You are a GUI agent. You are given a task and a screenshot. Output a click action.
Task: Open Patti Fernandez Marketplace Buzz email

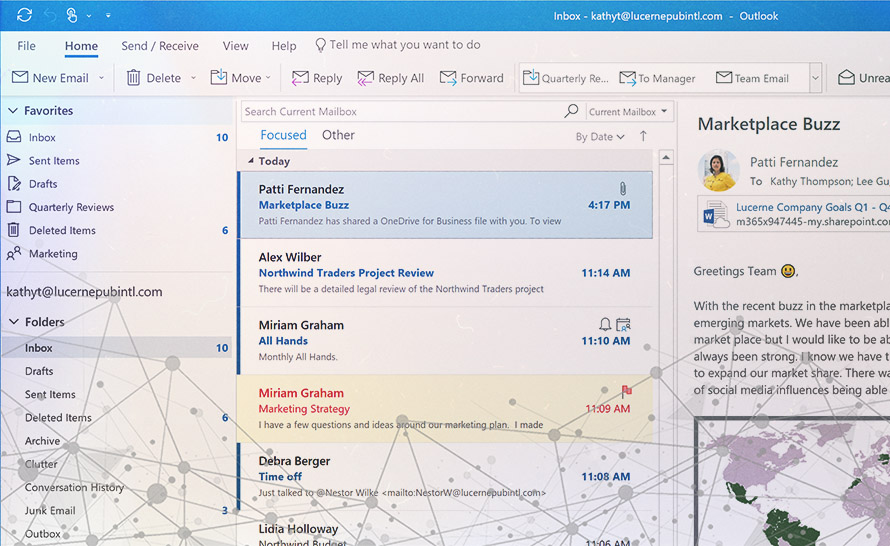point(445,205)
